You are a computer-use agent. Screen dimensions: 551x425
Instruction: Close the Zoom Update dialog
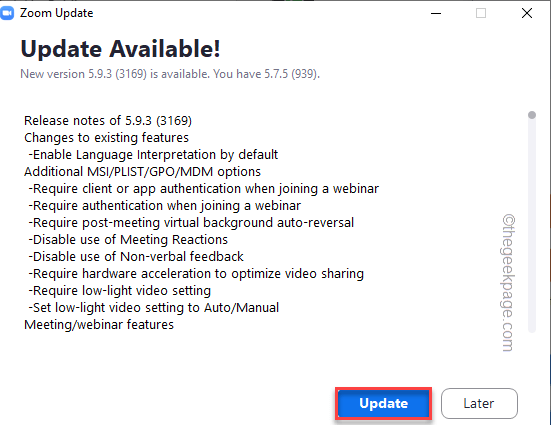click(x=526, y=13)
